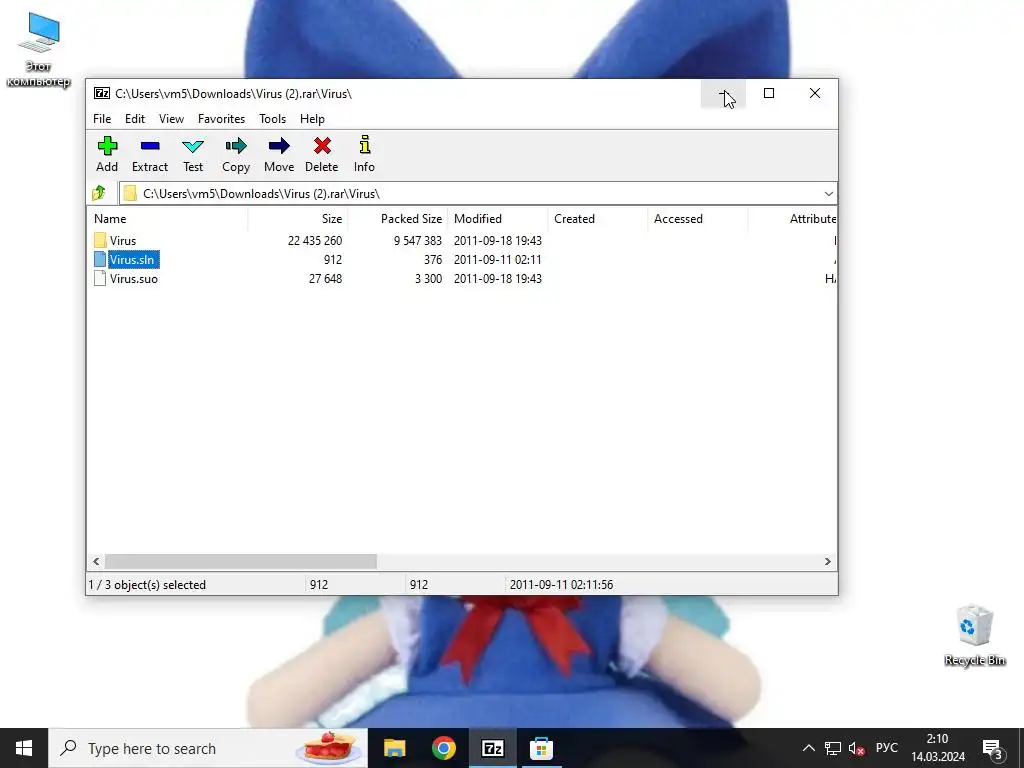Open Recycle Bin desktop icon
Viewport: 1024px width, 768px height.
[x=974, y=635]
